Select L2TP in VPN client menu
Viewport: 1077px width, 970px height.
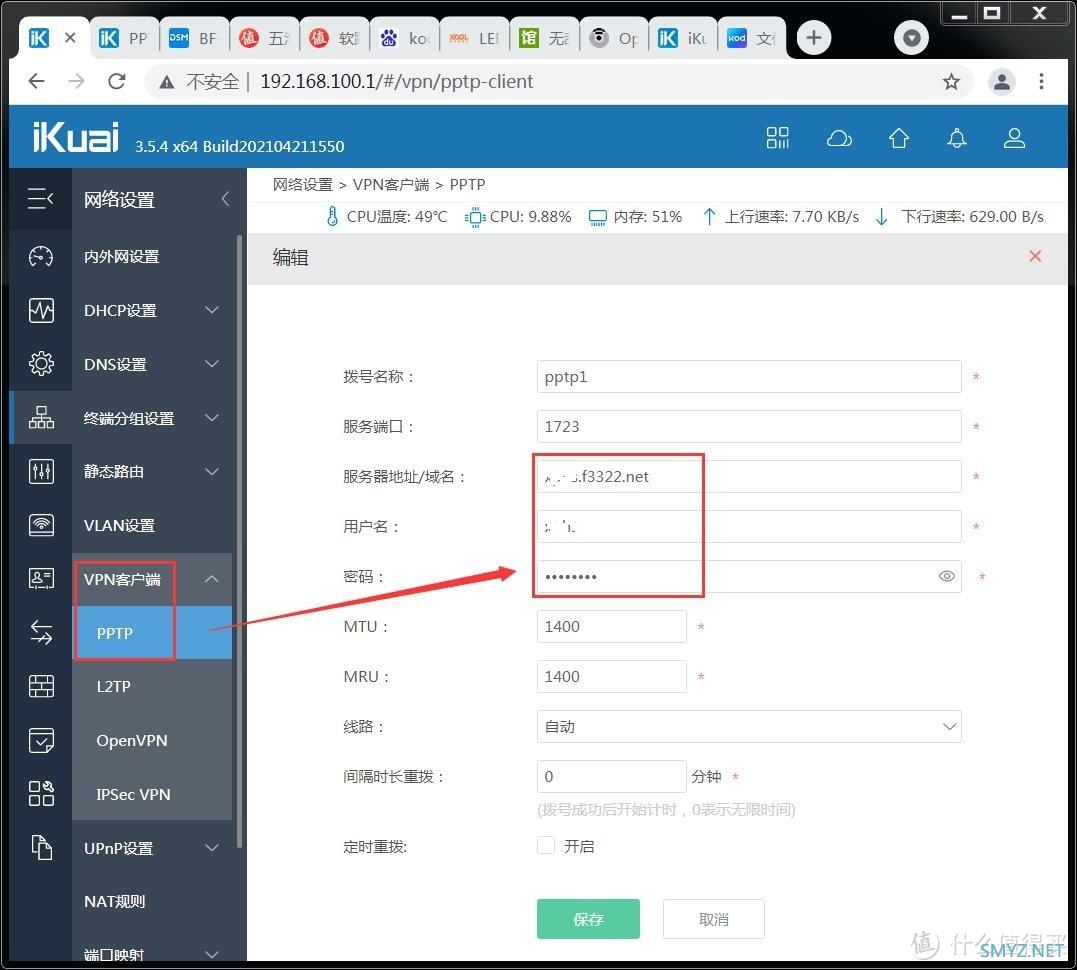(x=152, y=686)
